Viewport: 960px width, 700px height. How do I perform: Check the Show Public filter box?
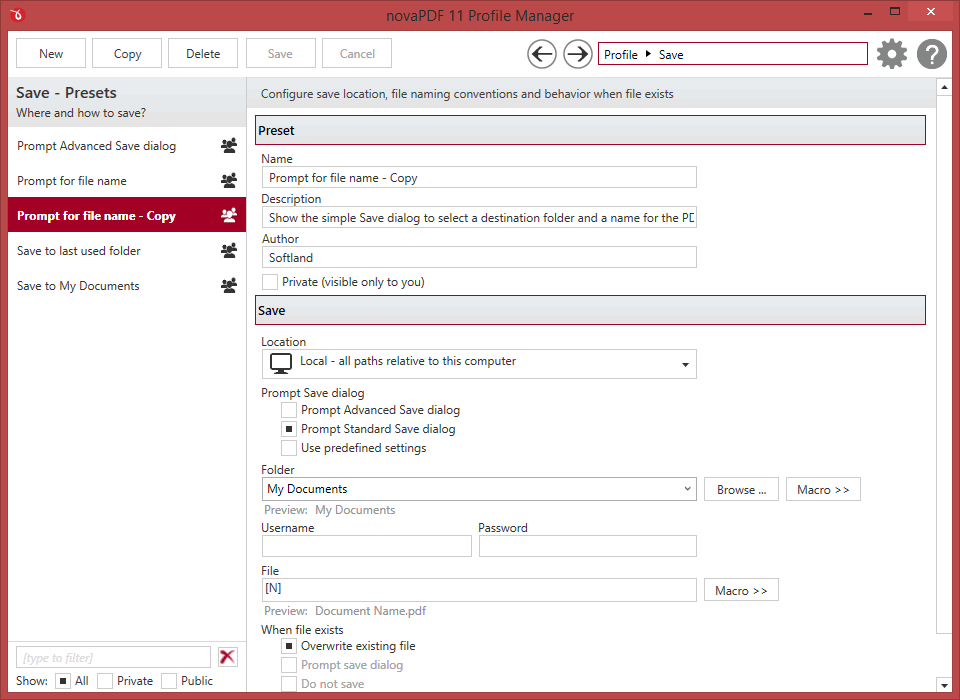point(169,680)
